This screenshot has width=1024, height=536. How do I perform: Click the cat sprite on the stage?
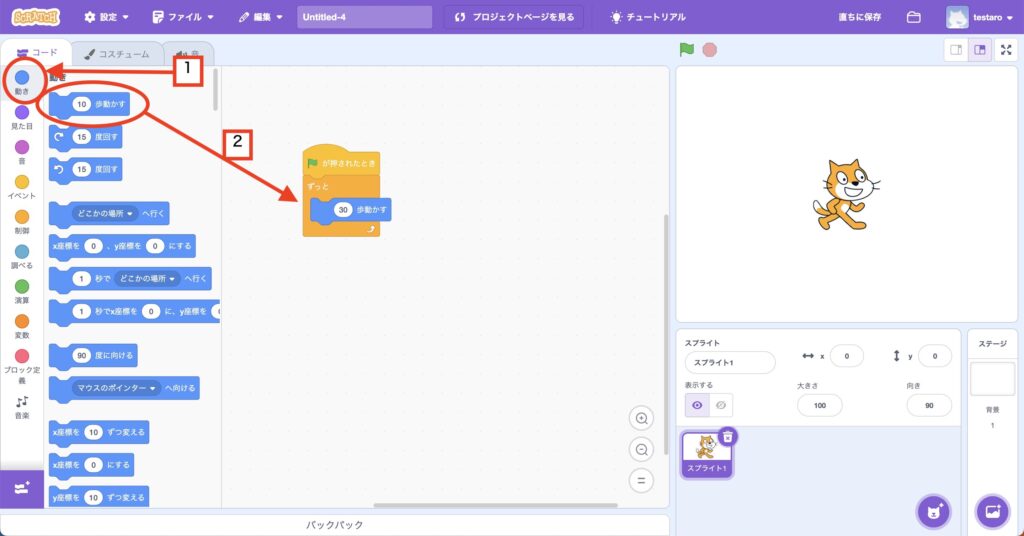click(846, 195)
